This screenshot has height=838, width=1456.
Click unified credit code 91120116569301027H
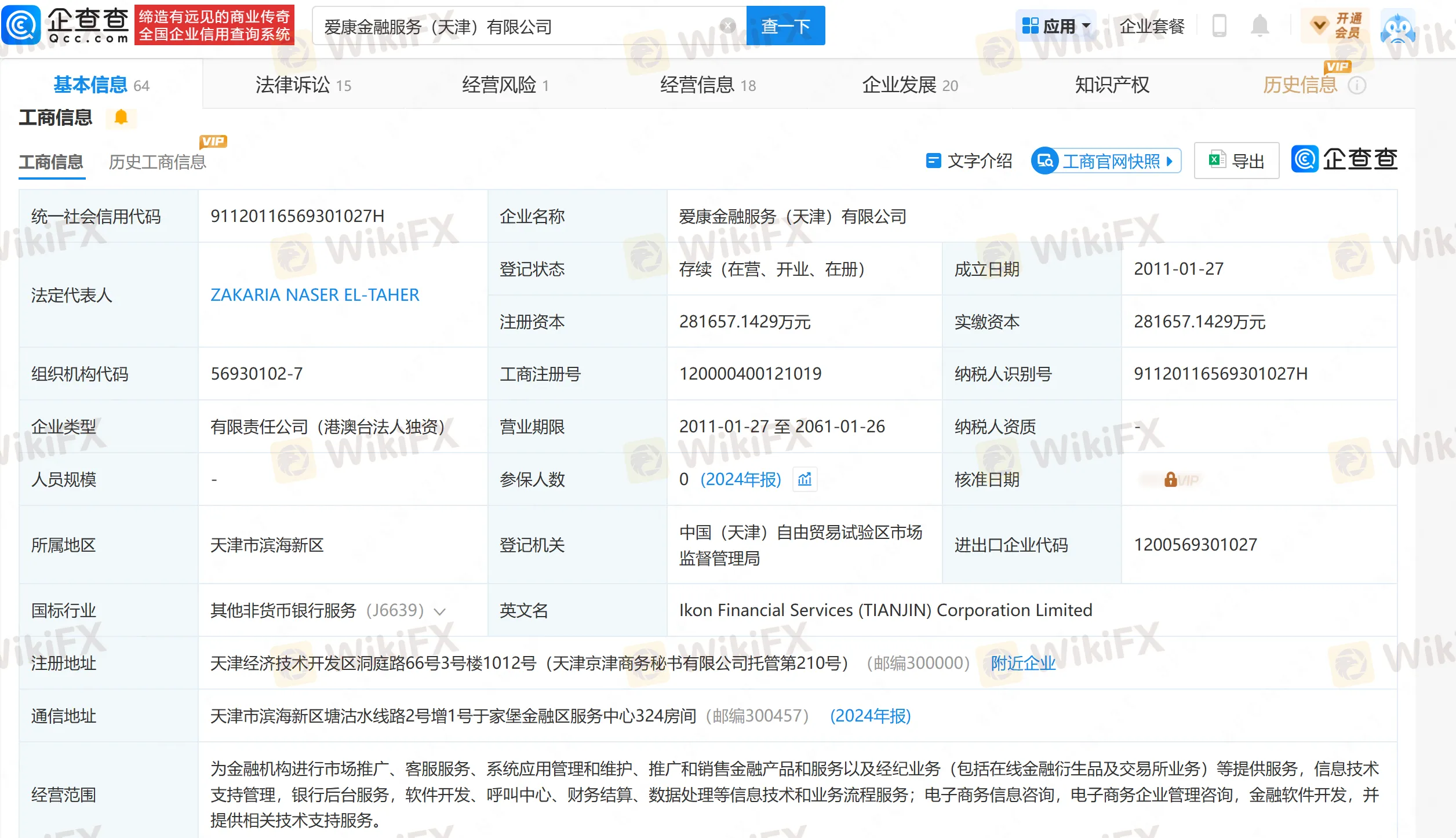[297, 216]
